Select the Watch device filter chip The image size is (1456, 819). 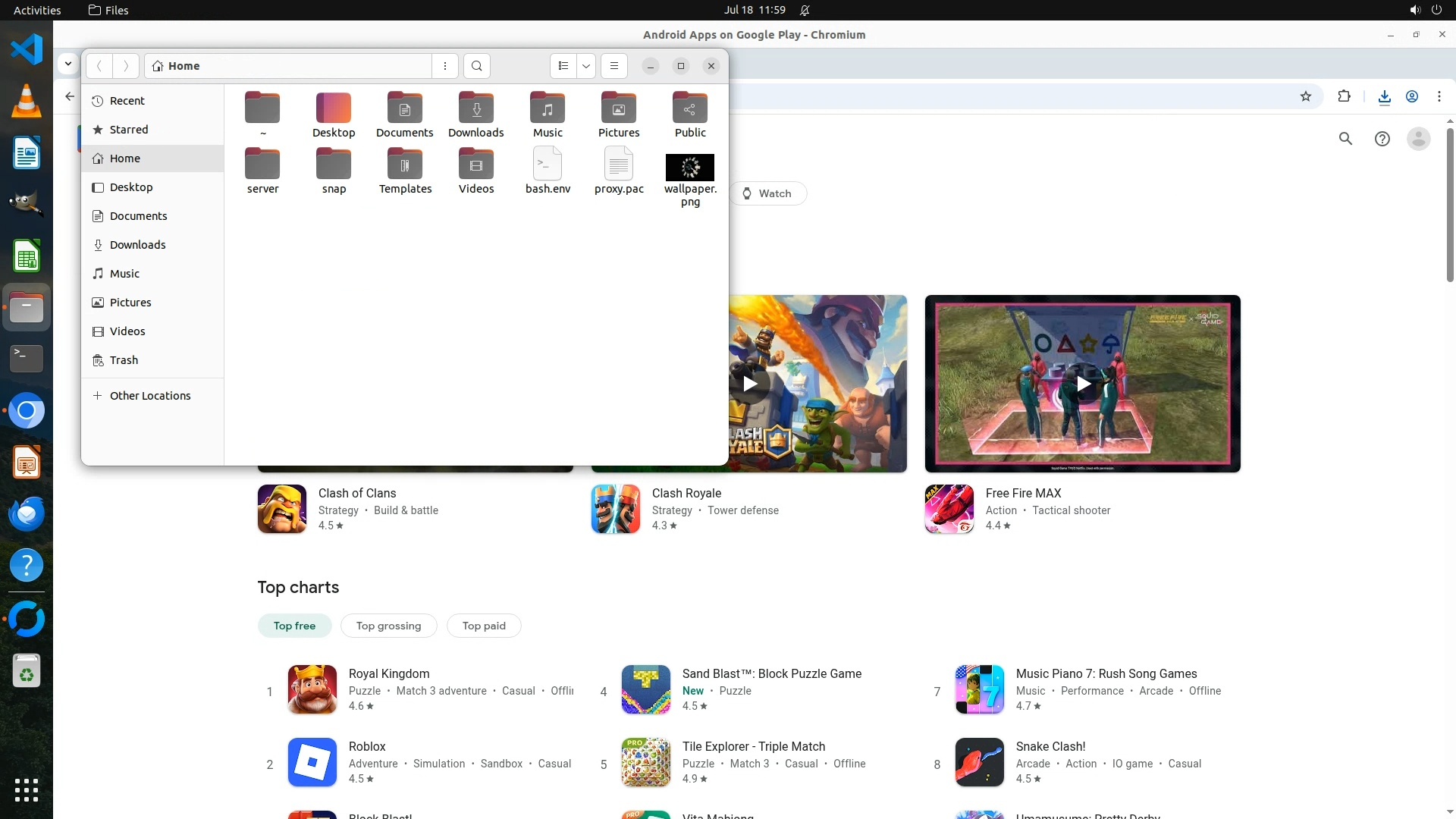[767, 193]
